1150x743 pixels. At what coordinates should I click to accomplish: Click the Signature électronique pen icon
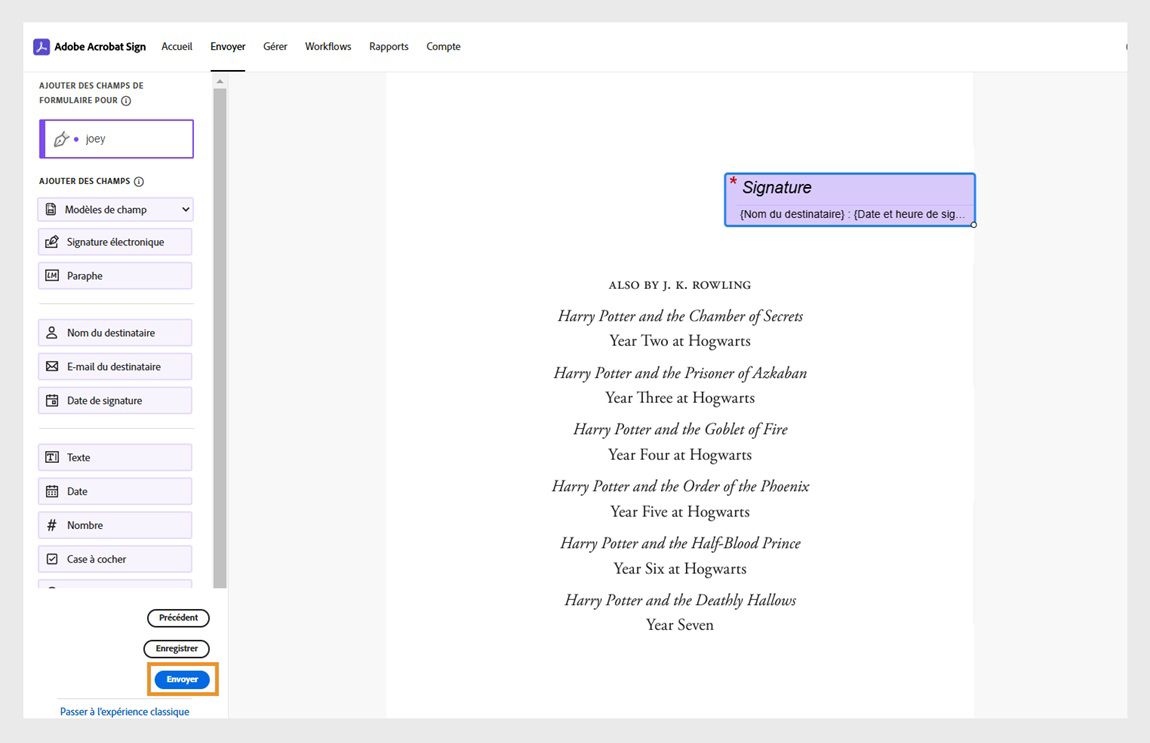[52, 242]
